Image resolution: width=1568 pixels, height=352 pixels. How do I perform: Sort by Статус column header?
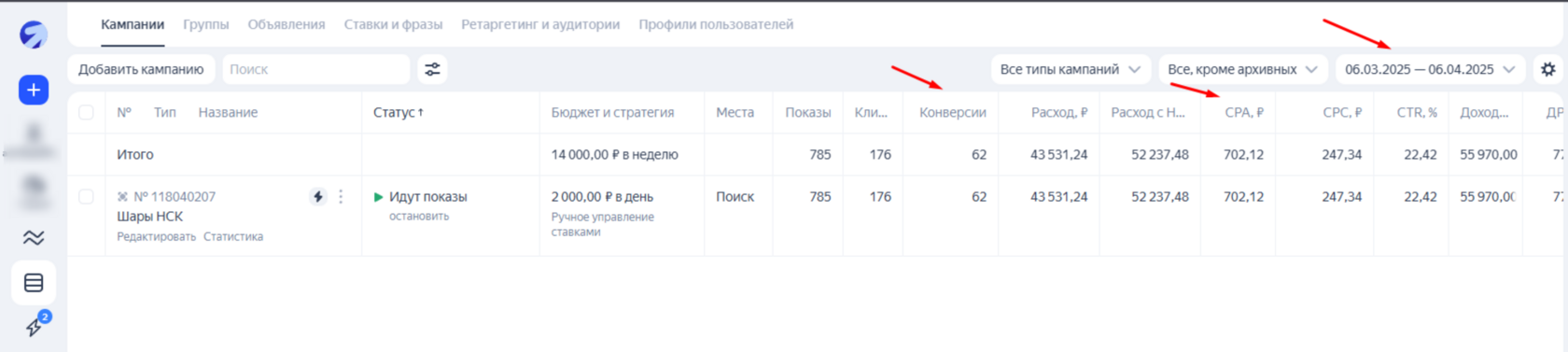(399, 112)
